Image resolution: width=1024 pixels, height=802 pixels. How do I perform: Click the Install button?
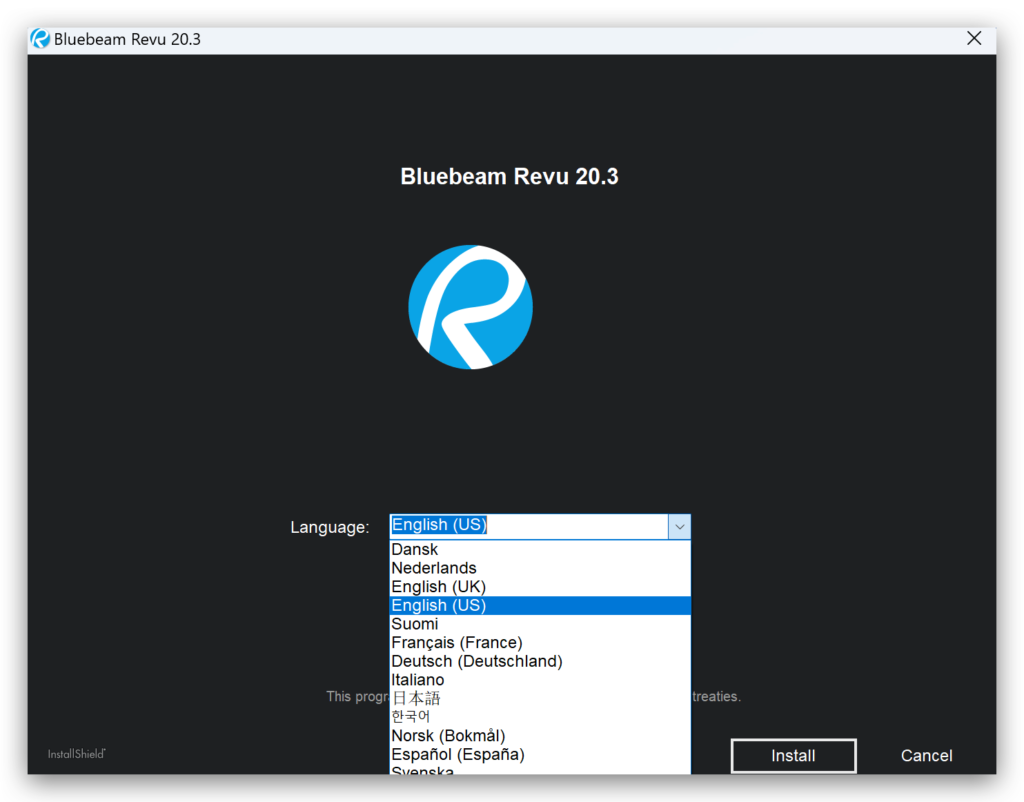coord(793,756)
